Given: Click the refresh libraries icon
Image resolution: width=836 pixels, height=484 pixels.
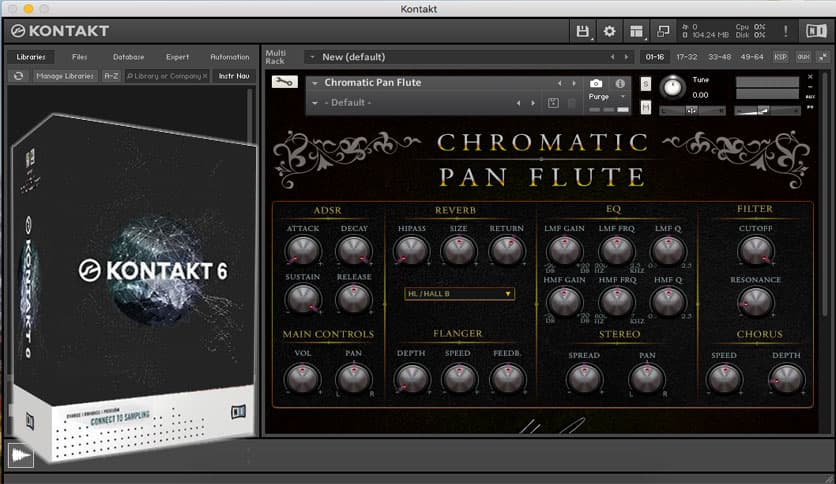Looking at the screenshot, I should click(19, 76).
